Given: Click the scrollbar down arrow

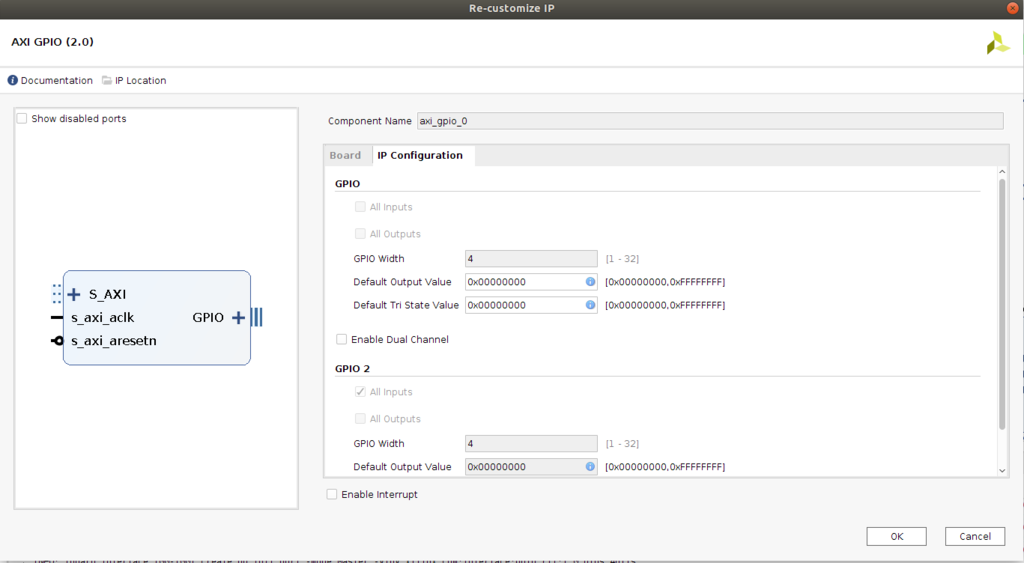Looking at the screenshot, I should (x=1002, y=470).
